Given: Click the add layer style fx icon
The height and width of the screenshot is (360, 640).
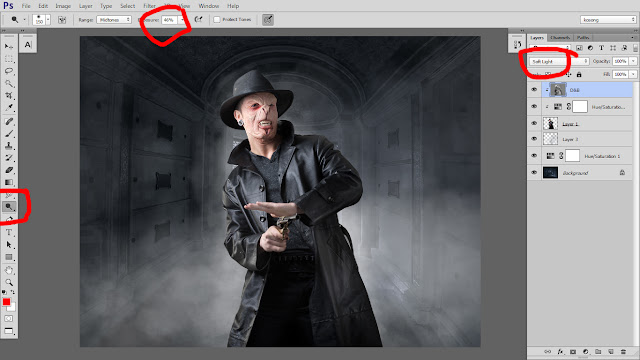Looking at the screenshot, I should coord(560,351).
